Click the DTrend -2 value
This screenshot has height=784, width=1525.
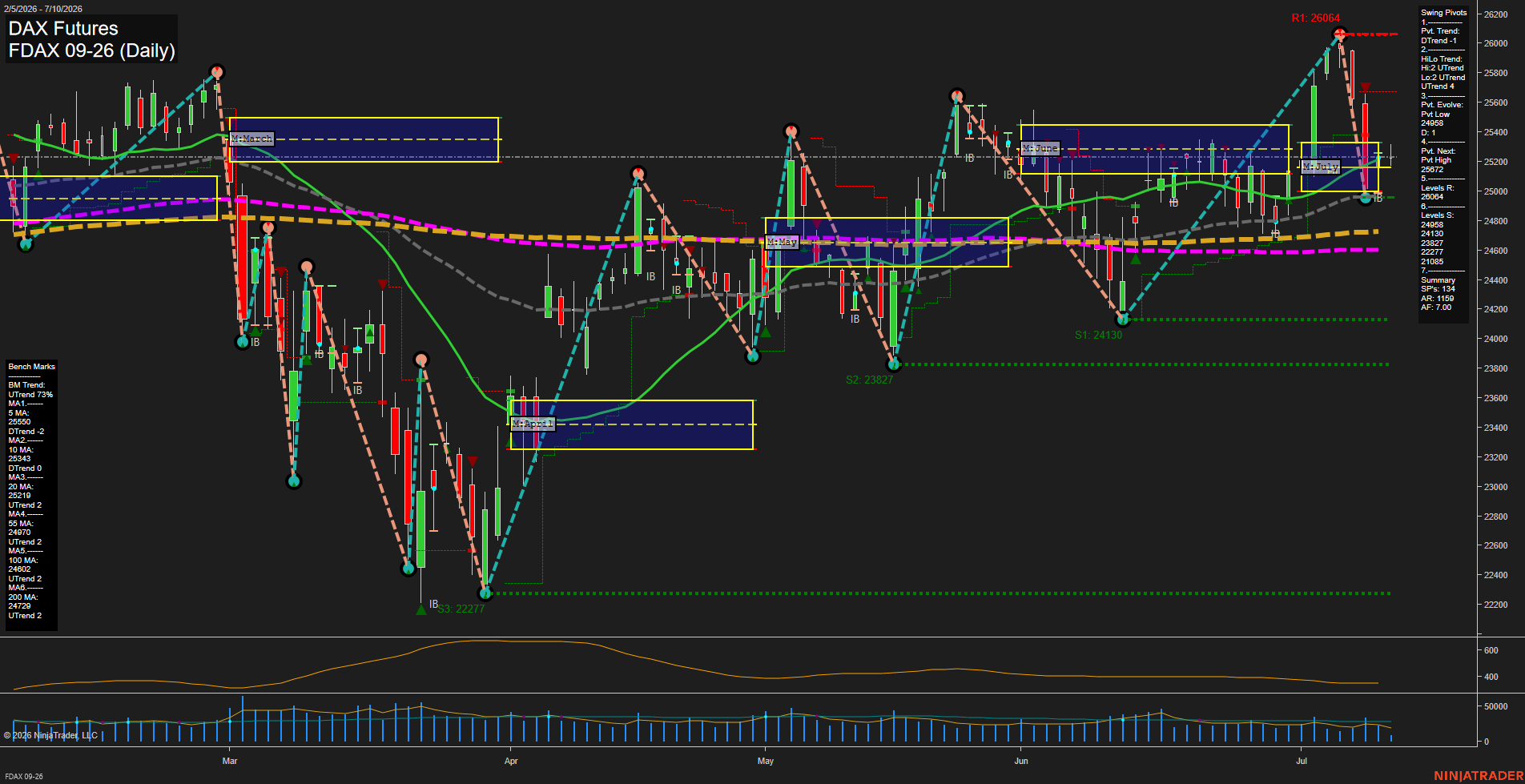click(x=26, y=432)
